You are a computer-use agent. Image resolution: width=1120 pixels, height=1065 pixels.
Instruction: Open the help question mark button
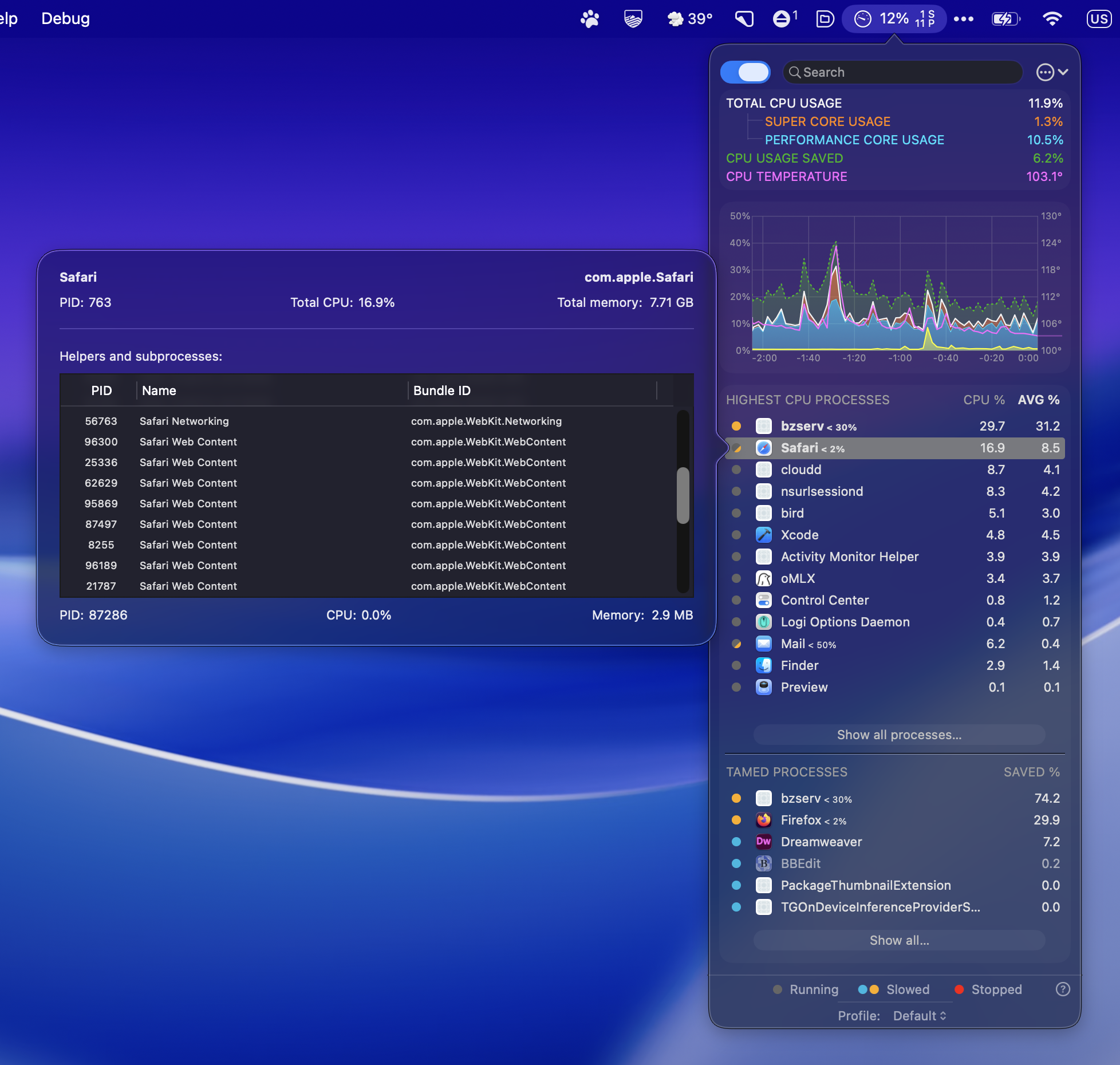click(1063, 989)
